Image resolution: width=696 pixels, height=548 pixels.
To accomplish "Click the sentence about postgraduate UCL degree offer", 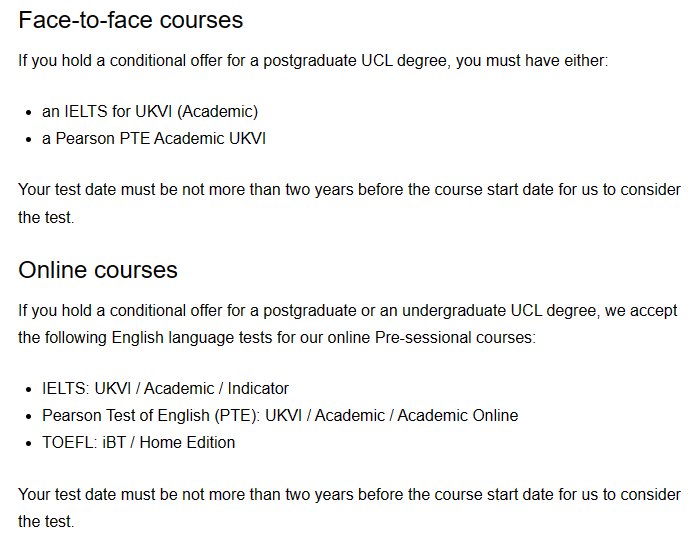I will 313,61.
